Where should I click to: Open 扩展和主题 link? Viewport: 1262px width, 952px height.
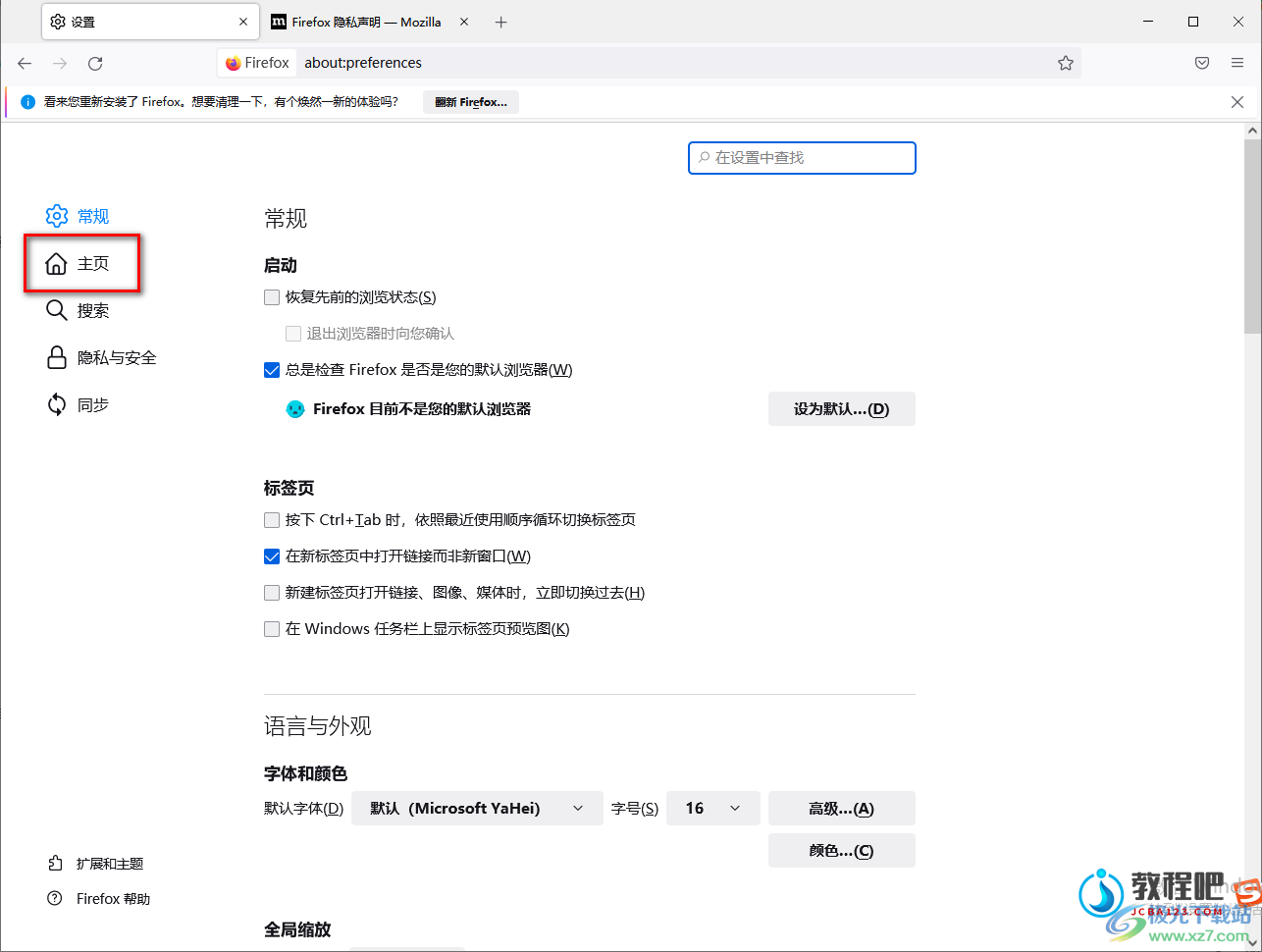[x=96, y=864]
